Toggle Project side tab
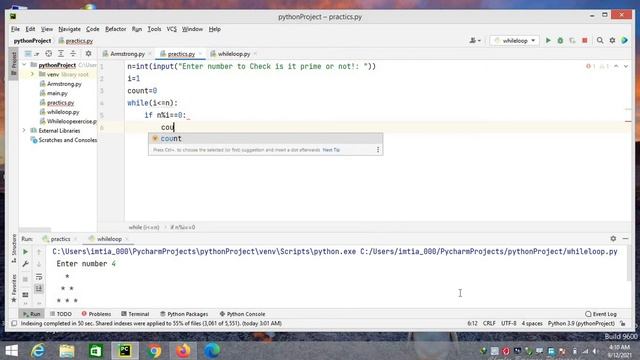 click(x=14, y=63)
